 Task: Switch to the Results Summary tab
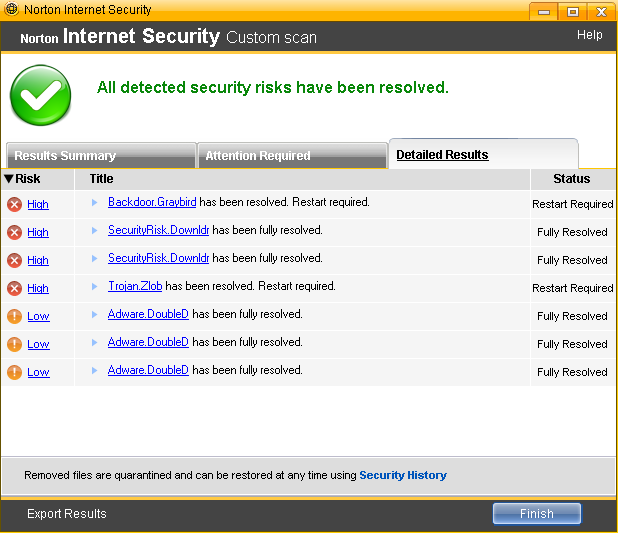65,156
